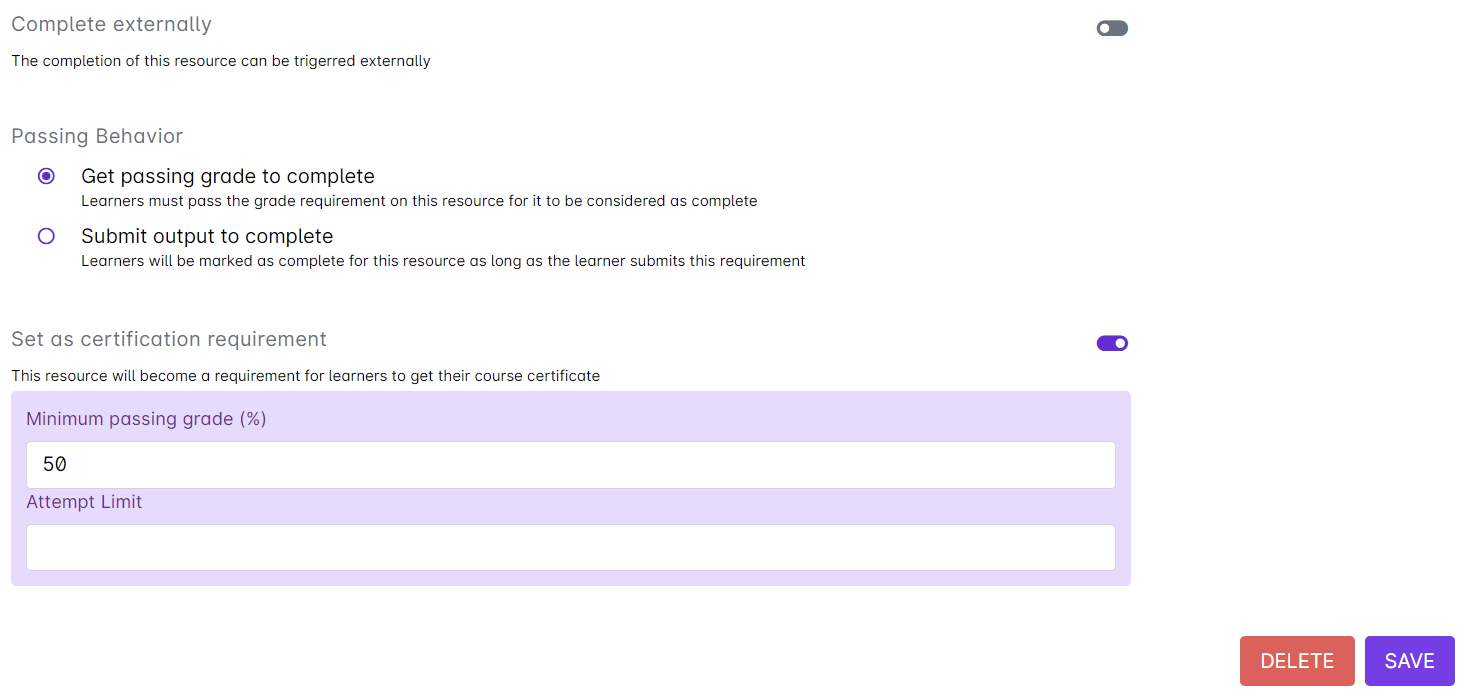The image size is (1467, 700).
Task: Click the "Minimum passing grade (%)" label
Action: [x=146, y=419]
